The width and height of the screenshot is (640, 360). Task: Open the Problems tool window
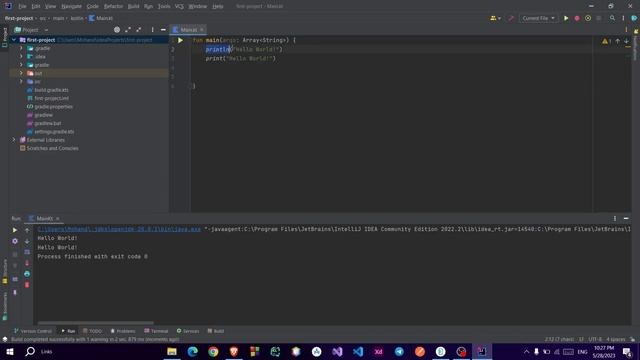[x=123, y=331]
